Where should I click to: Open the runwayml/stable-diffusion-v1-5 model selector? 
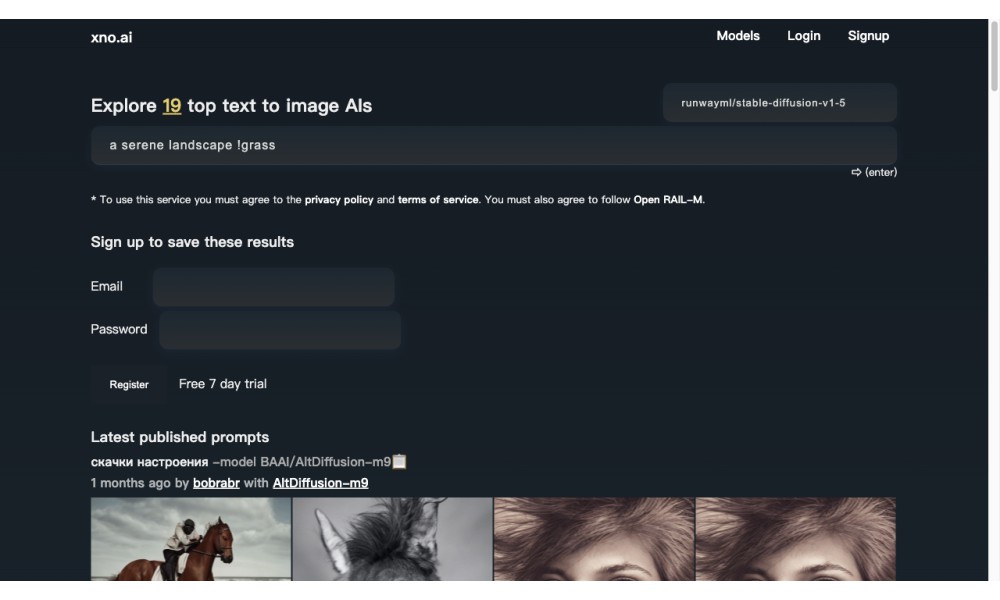point(779,103)
